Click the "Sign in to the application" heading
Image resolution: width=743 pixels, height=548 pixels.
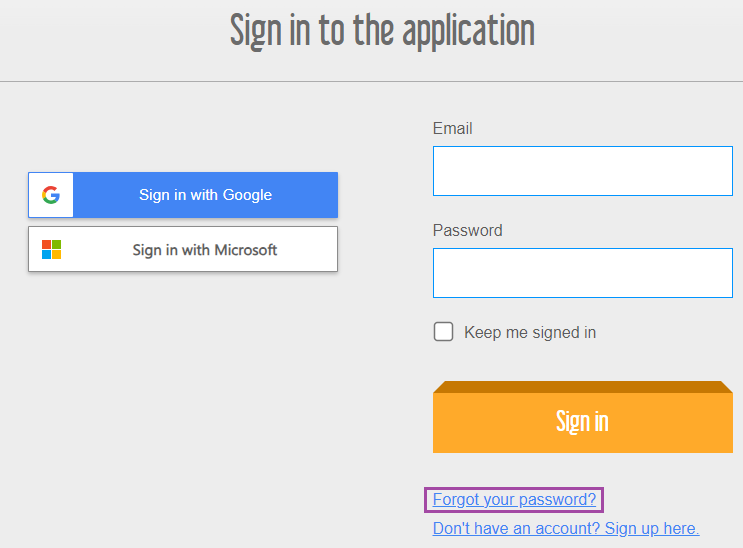[382, 31]
